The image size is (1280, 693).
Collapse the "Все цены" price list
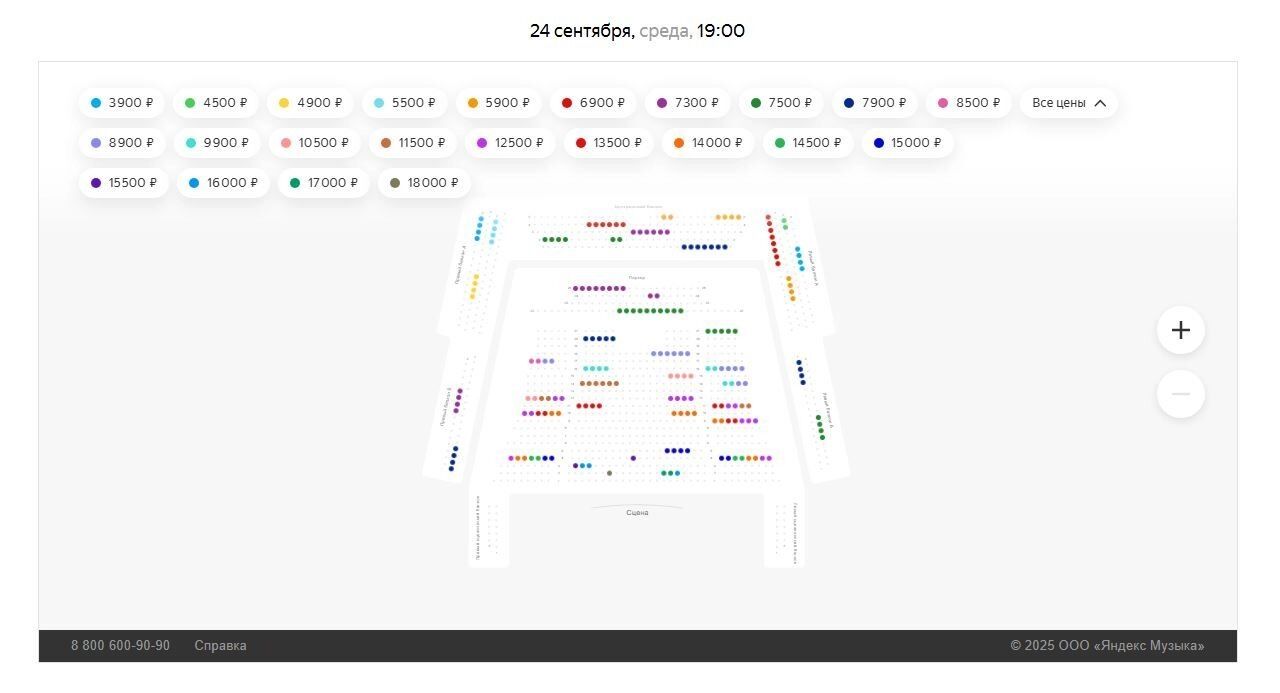1068,103
